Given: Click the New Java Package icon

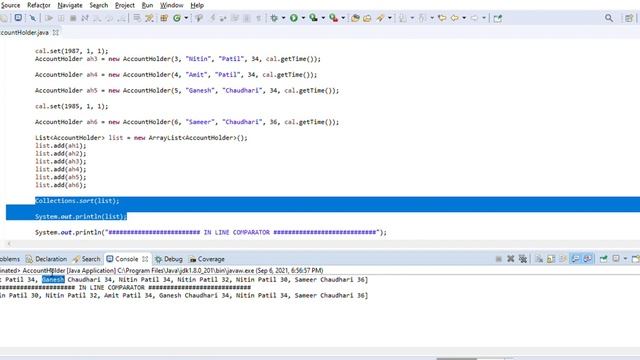Looking at the screenshot, I should [x=164, y=18].
